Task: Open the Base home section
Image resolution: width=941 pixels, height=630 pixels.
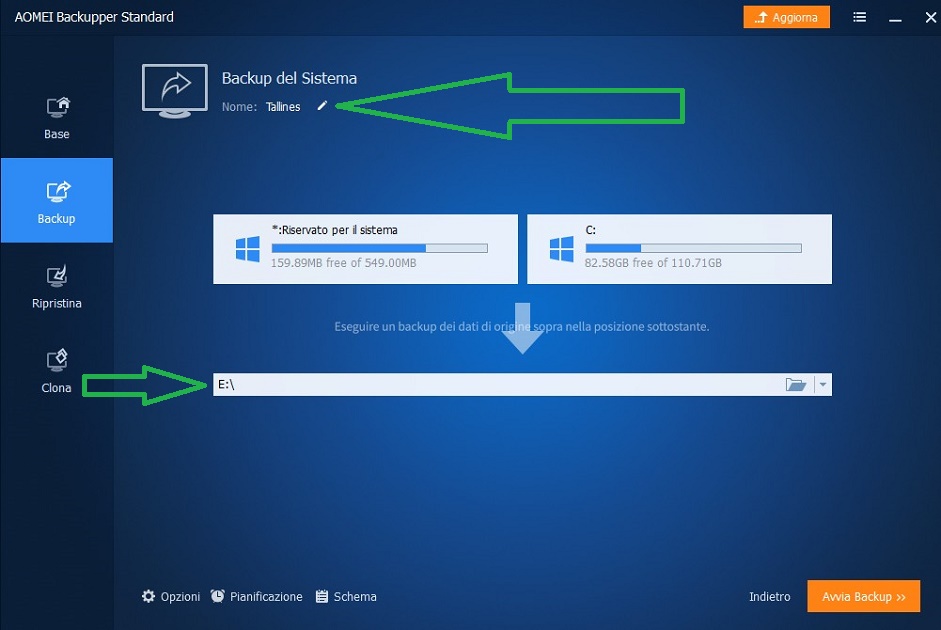Action: (x=57, y=118)
